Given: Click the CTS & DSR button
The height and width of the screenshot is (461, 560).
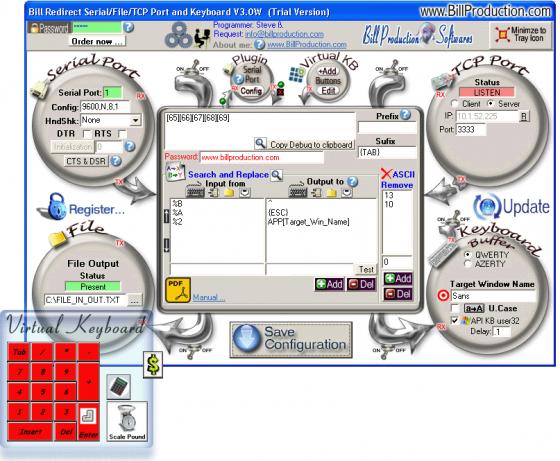Looking at the screenshot, I should (86, 161).
